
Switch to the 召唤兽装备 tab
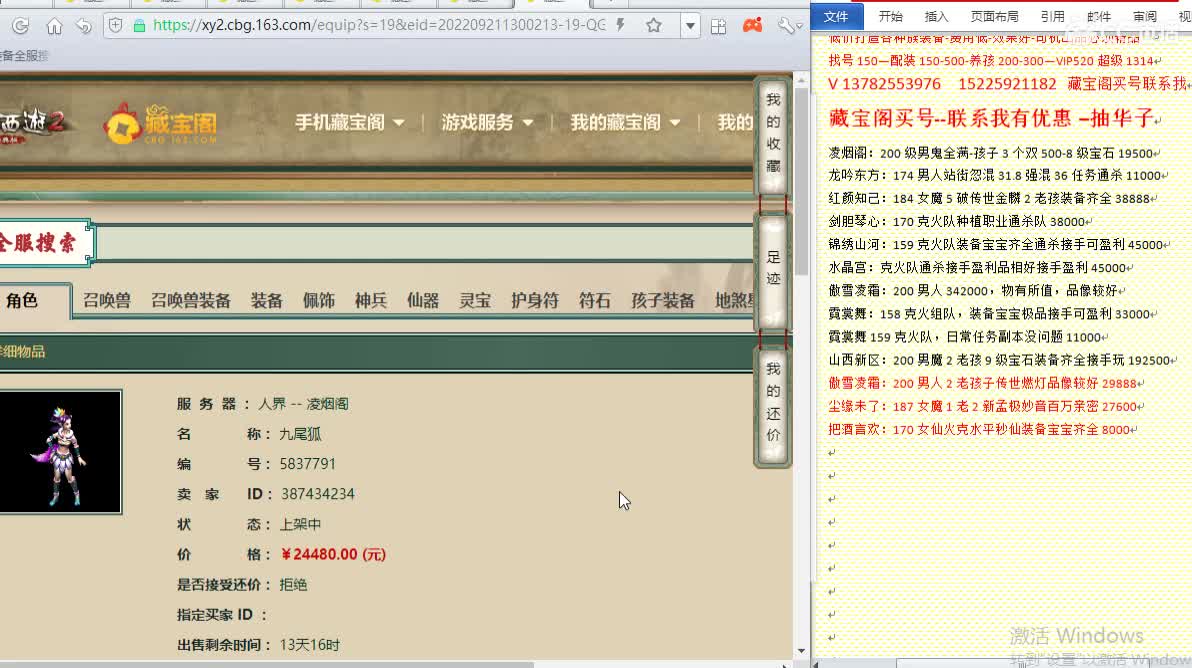[x=191, y=301]
